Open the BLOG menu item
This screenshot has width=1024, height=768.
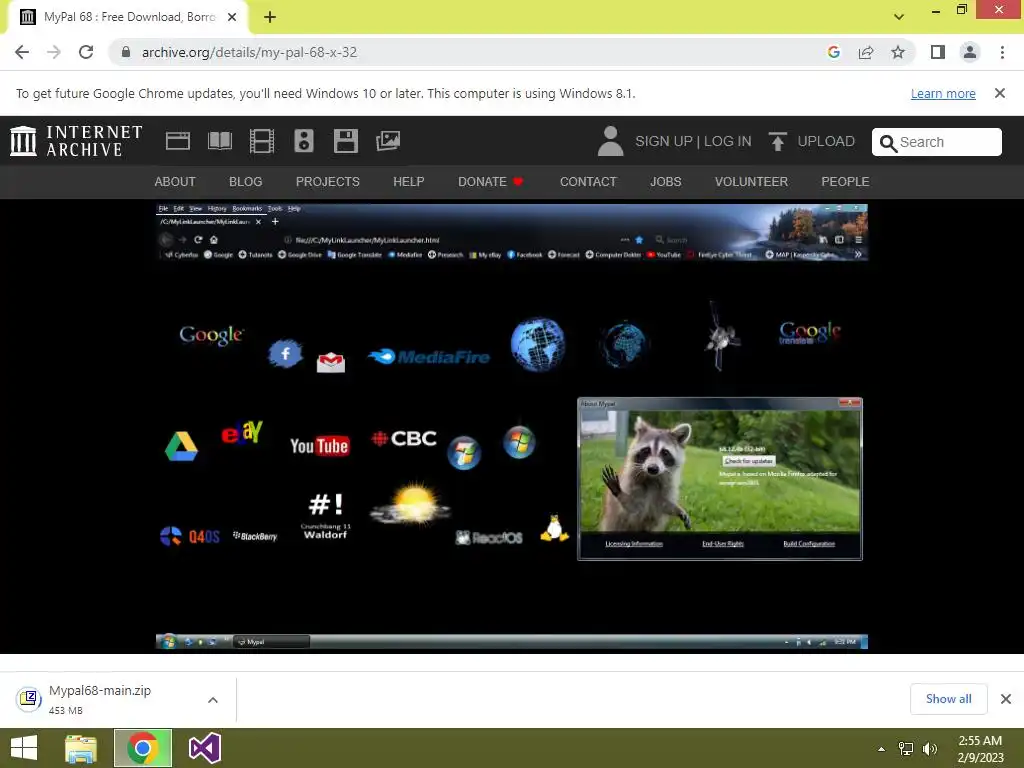pyautogui.click(x=246, y=182)
